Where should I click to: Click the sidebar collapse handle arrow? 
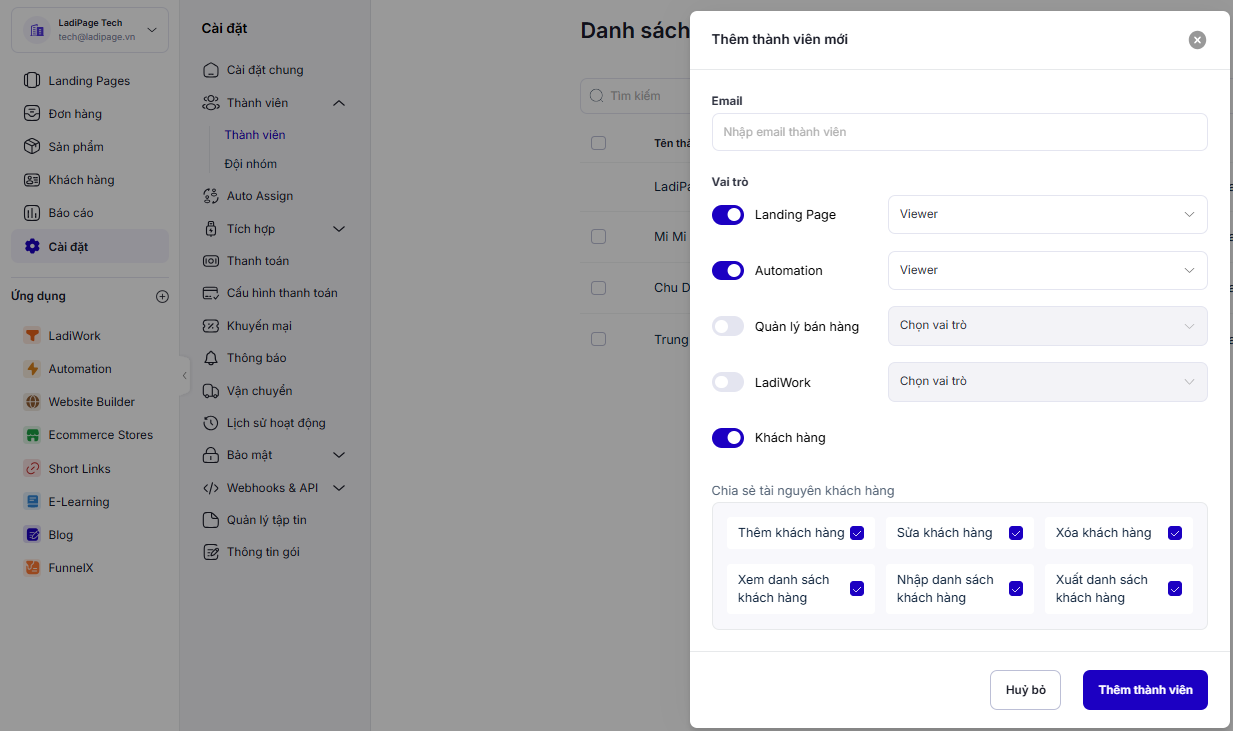184,376
